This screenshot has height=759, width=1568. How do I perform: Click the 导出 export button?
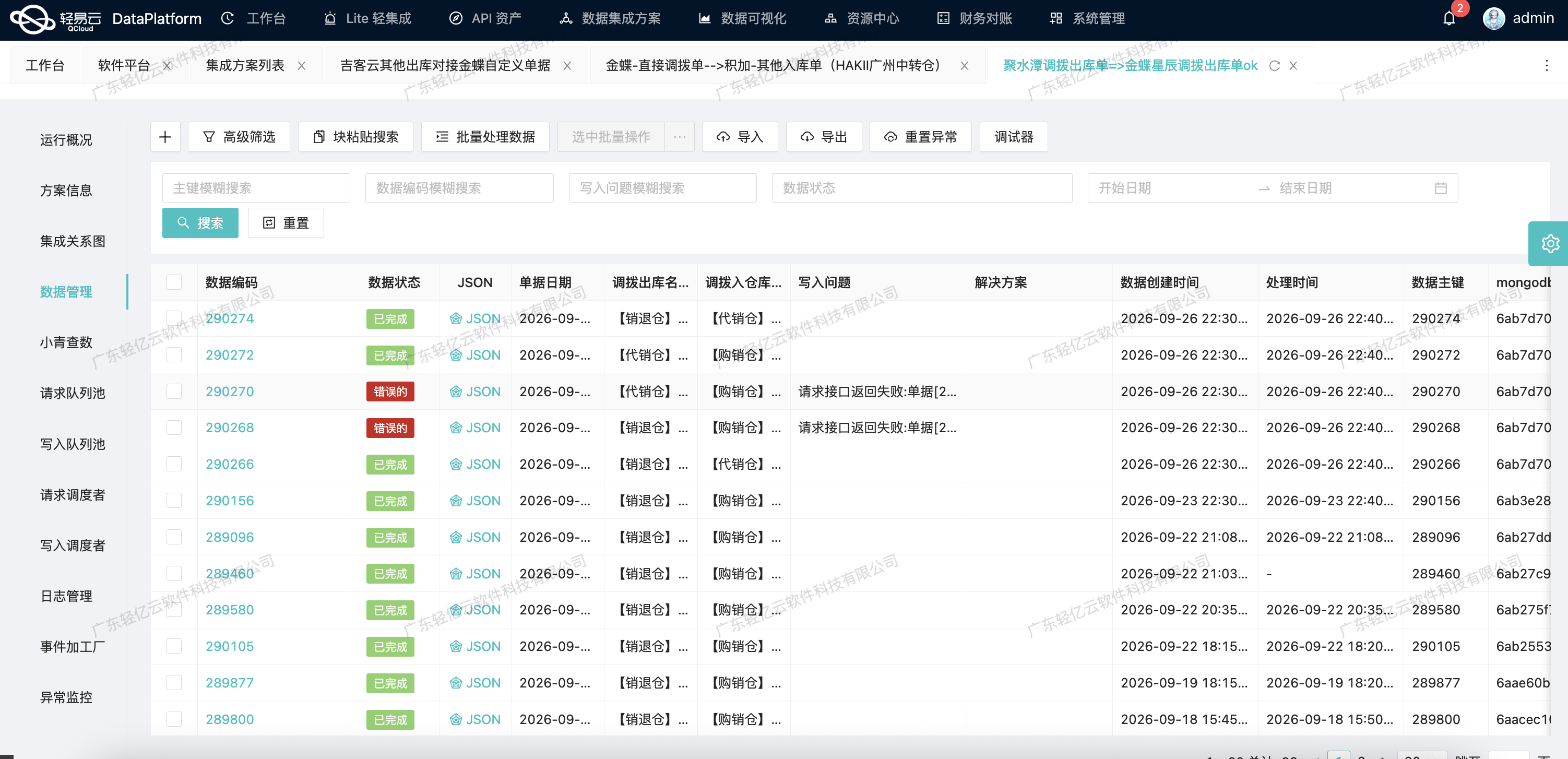pyautogui.click(x=824, y=137)
